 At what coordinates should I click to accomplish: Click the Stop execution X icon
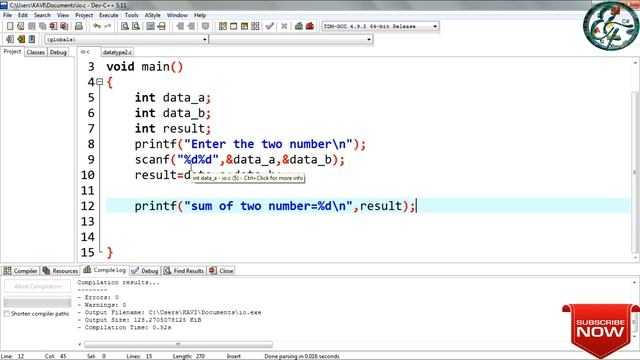[x=284, y=26]
